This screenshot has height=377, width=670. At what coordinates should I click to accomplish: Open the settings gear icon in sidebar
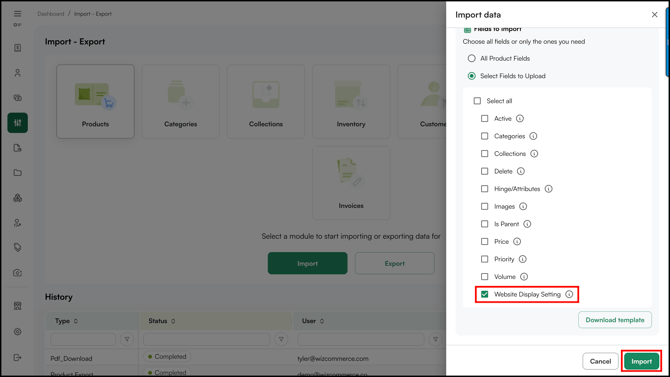pyautogui.click(x=18, y=332)
